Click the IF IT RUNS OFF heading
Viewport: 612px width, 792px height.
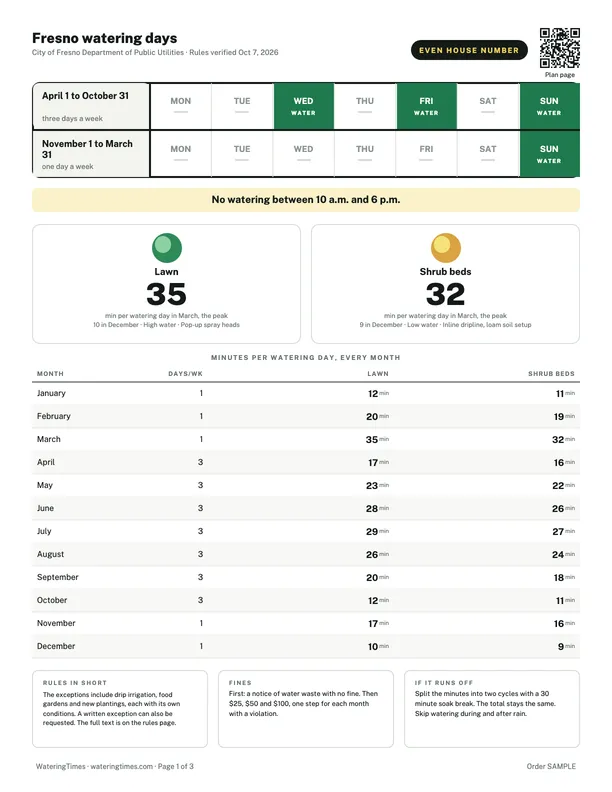click(444, 683)
